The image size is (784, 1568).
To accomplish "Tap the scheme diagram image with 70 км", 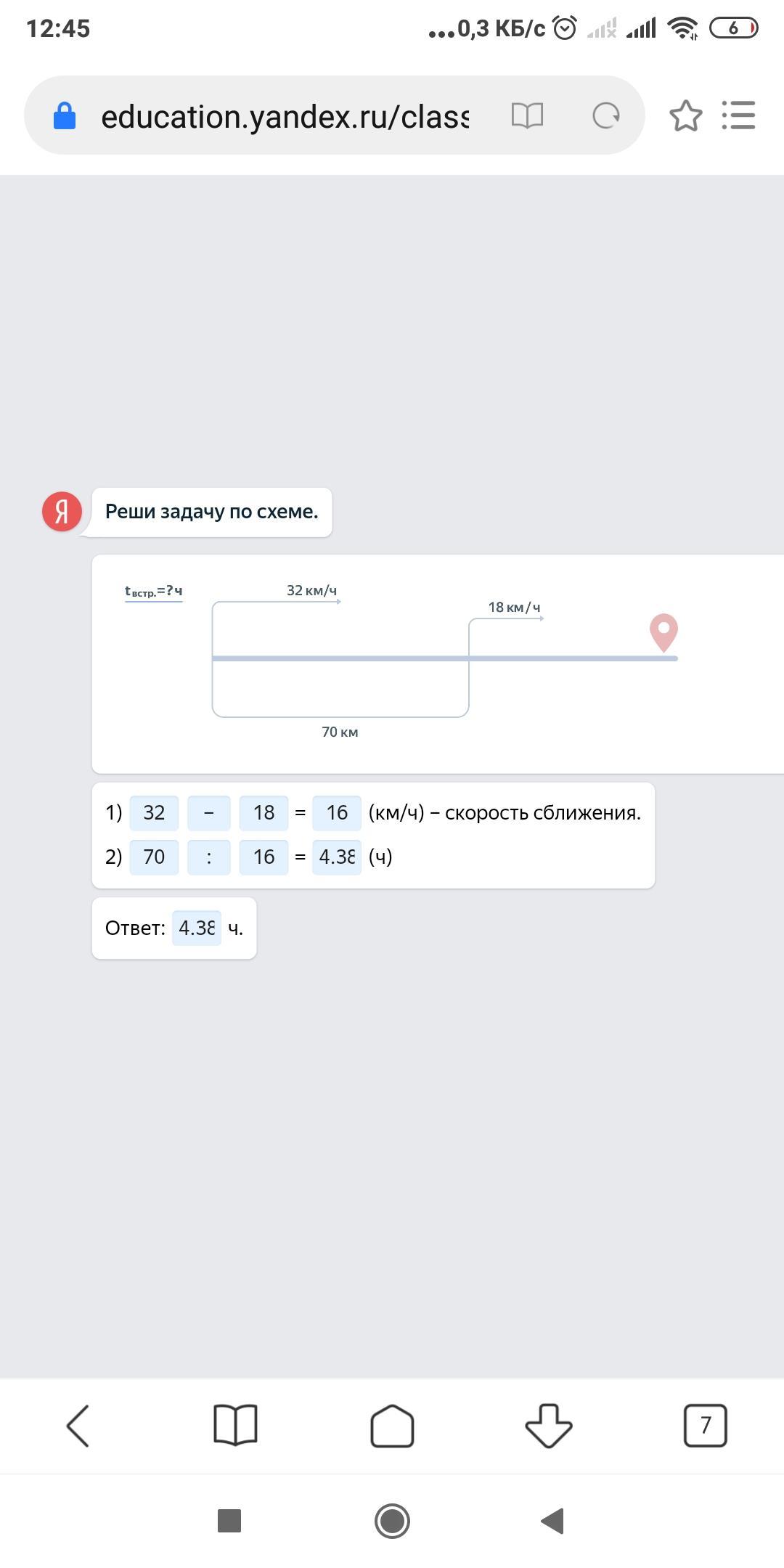I will pos(438,664).
